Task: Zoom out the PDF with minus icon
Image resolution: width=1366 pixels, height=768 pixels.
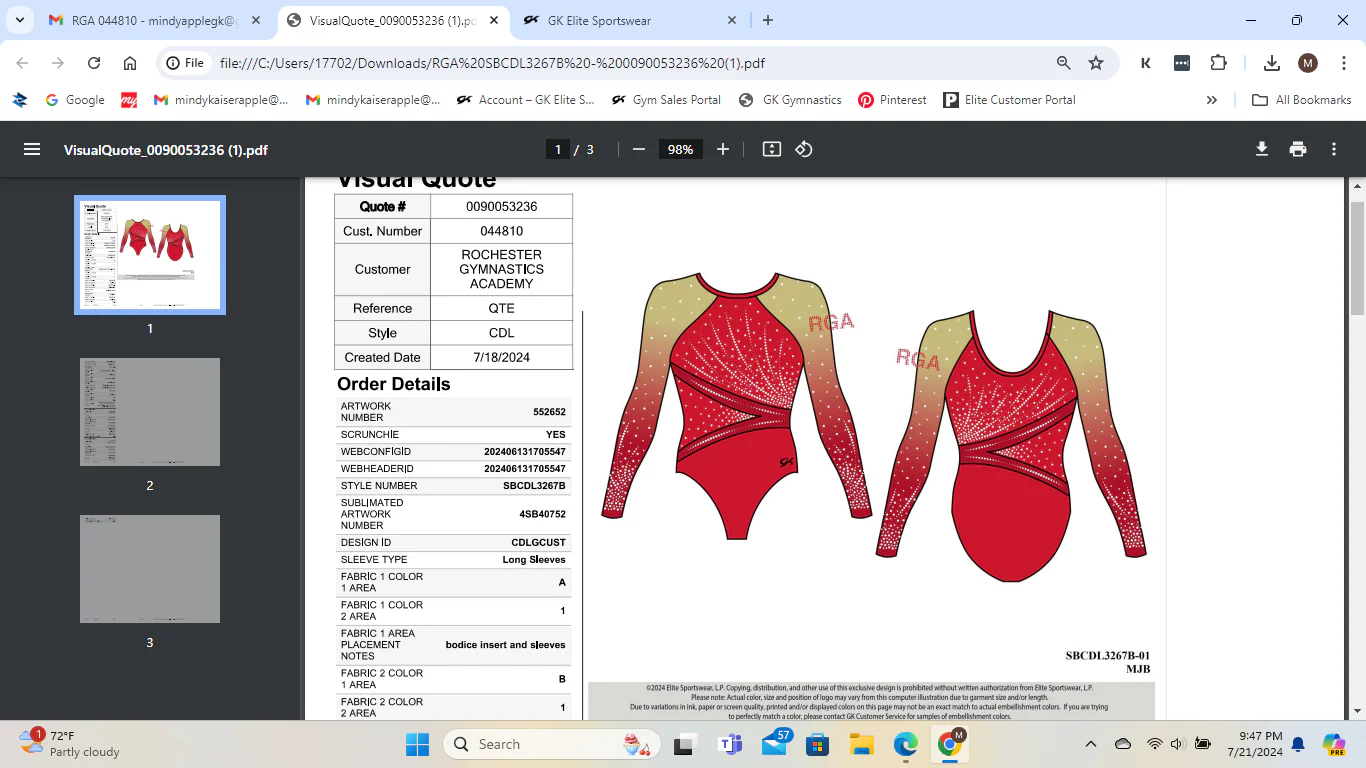Action: tap(639, 149)
